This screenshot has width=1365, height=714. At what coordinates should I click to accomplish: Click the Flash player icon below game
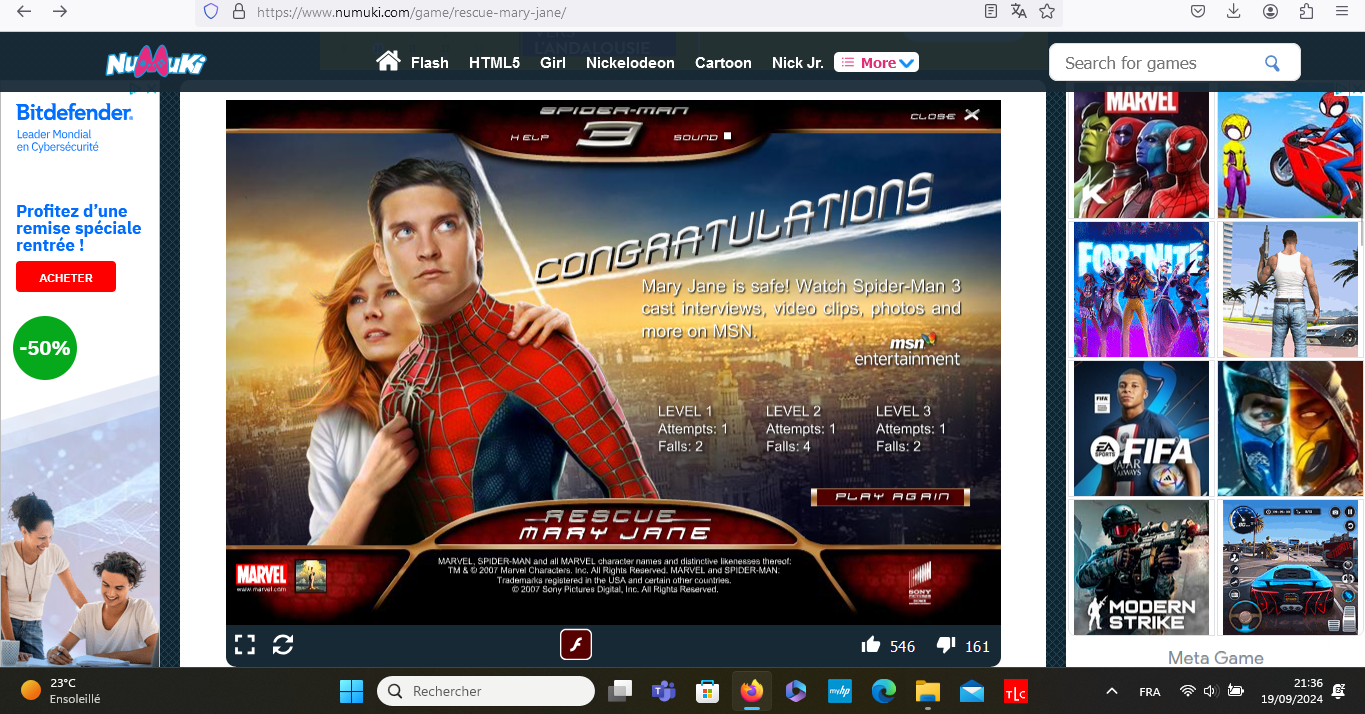click(576, 645)
